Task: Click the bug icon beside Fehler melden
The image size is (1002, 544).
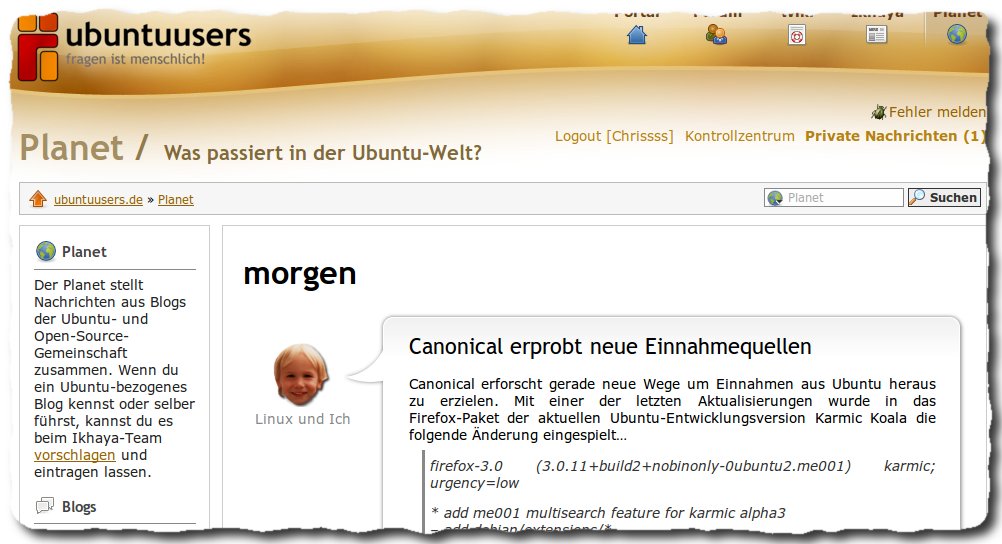Action: pos(879,113)
